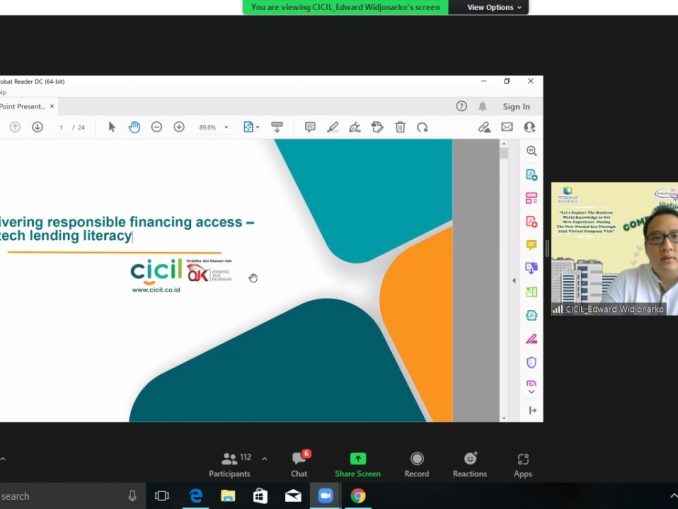This screenshot has width=678, height=509.
Task: Zoom in with plus icon
Action: (x=179, y=127)
